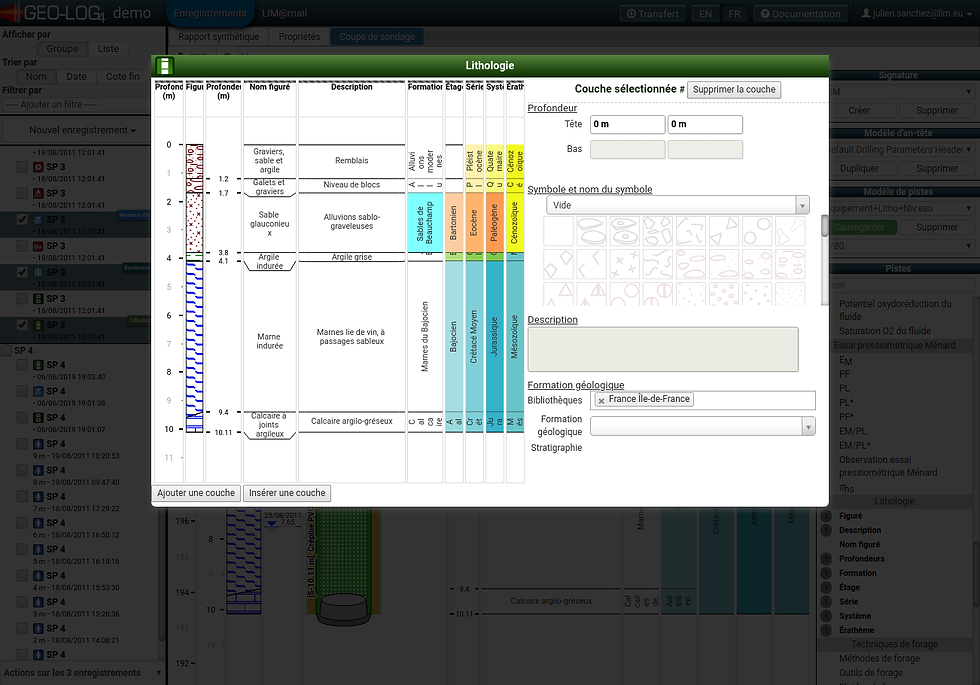This screenshot has width=980, height=685.
Task: Click the red Obs icon of SP 3
Action: (38, 246)
